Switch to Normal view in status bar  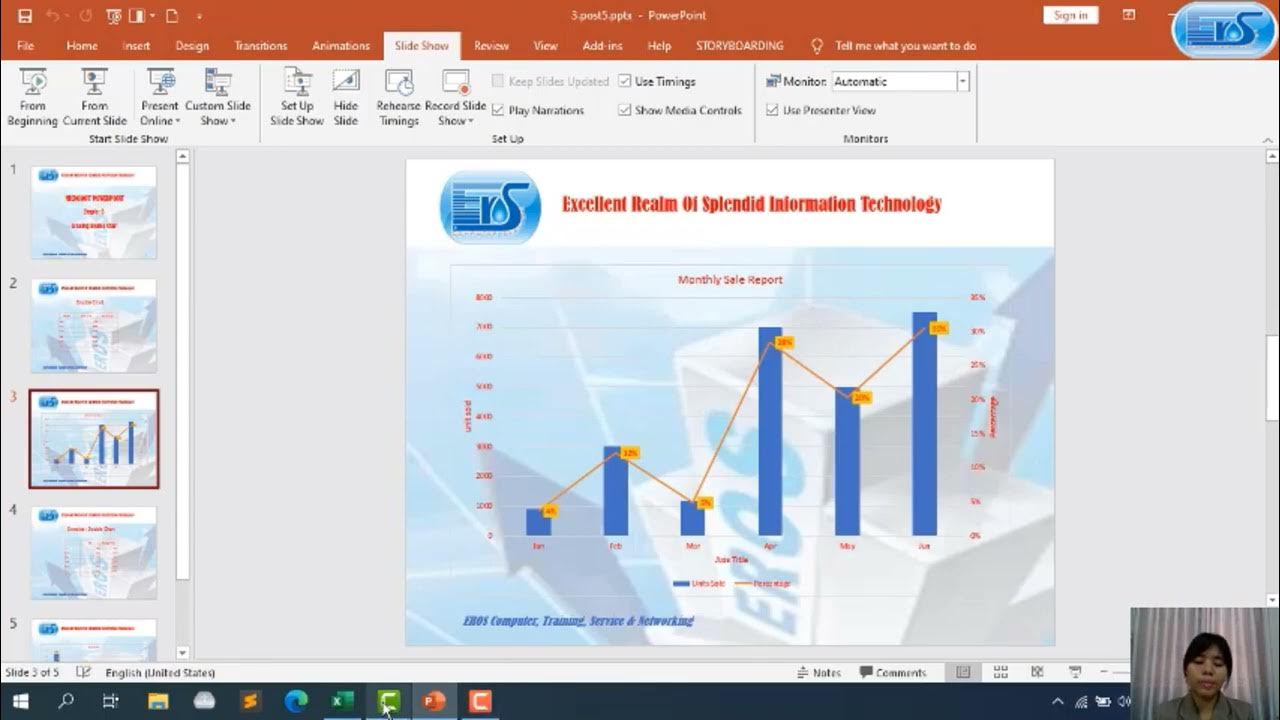click(963, 672)
